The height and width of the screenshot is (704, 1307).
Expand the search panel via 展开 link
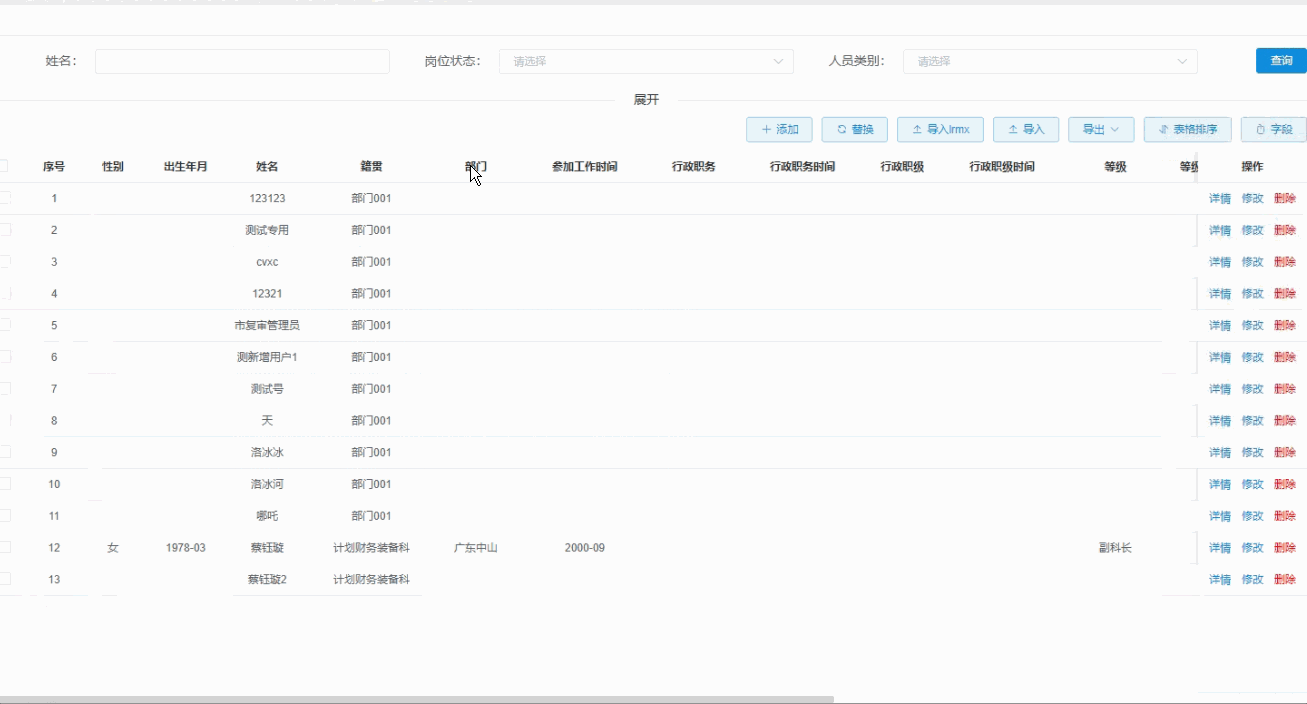coord(646,99)
